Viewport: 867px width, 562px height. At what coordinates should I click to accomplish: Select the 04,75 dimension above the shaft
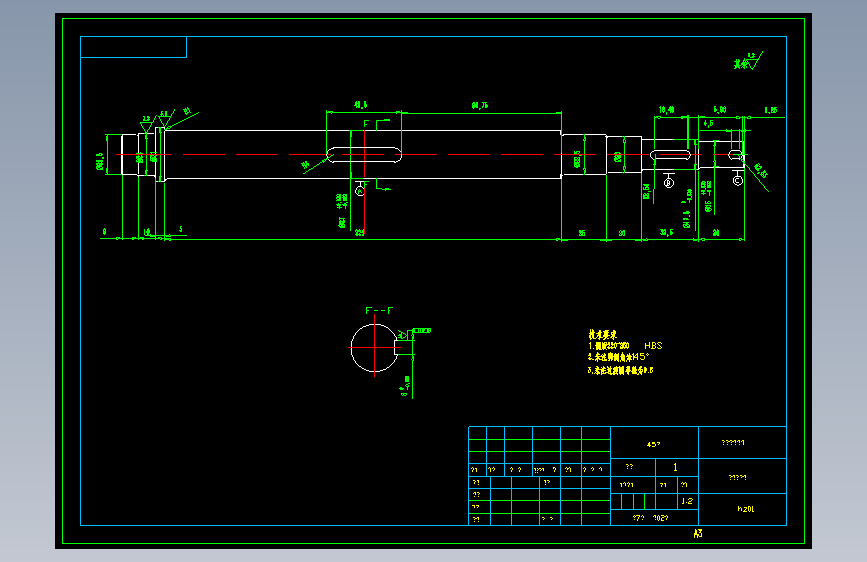click(479, 105)
